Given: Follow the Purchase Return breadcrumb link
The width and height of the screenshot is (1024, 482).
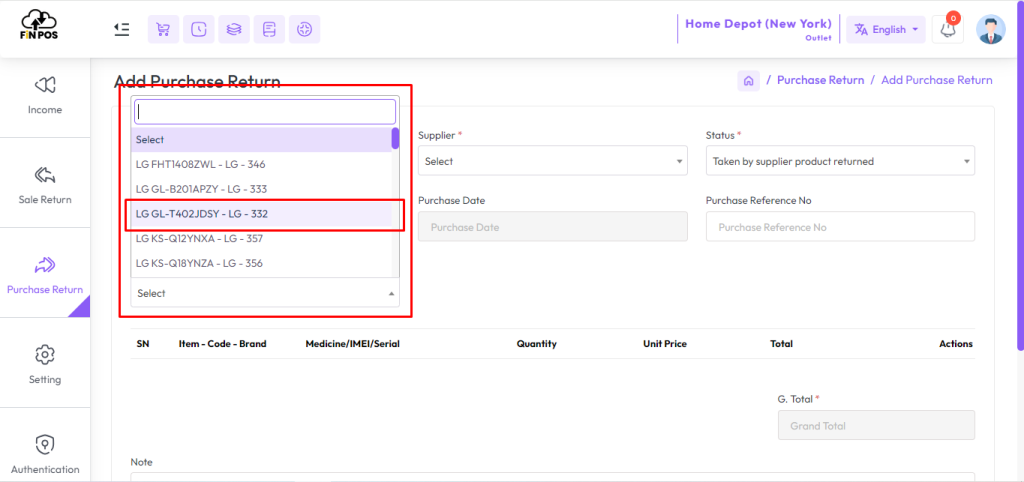Looking at the screenshot, I should (820, 80).
